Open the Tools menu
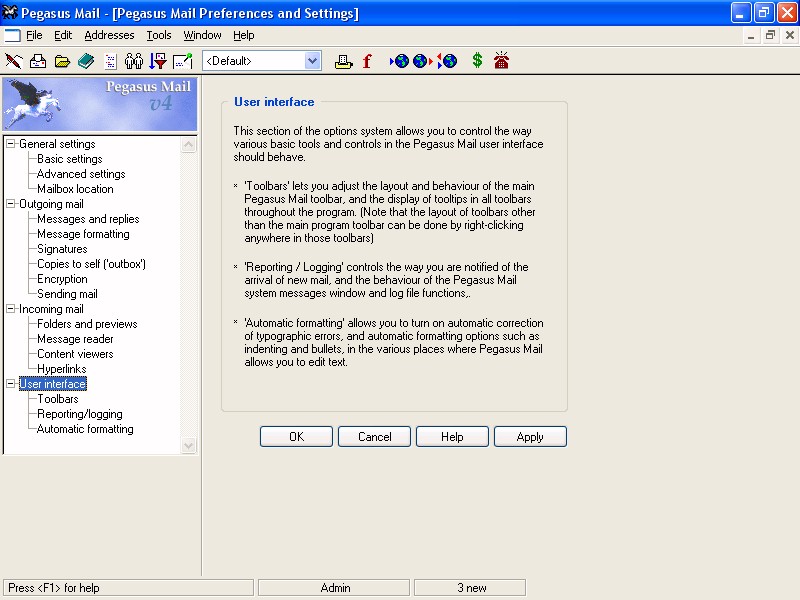The width and height of the screenshot is (800, 600). [x=159, y=35]
